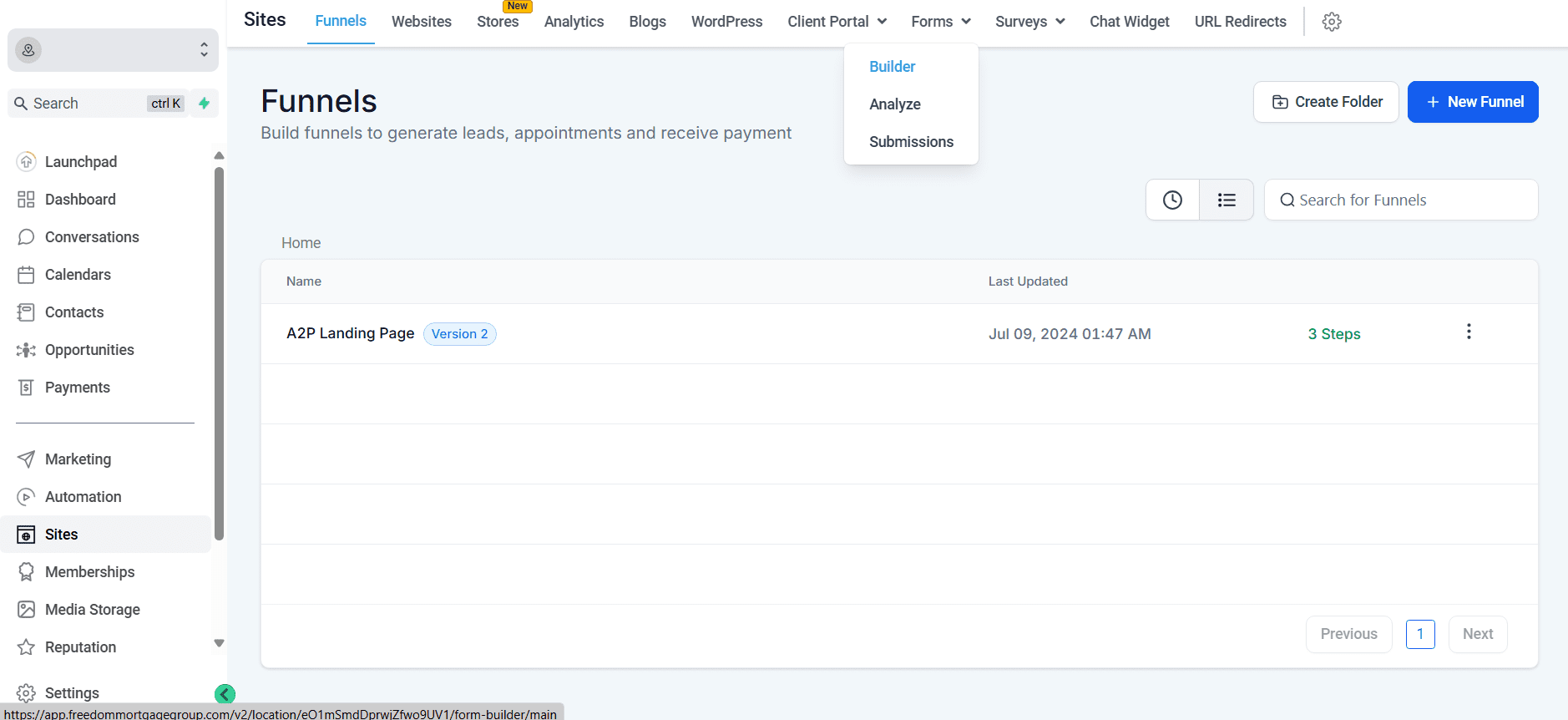Switch to list view layout
The height and width of the screenshot is (720, 1568).
pos(1226,200)
